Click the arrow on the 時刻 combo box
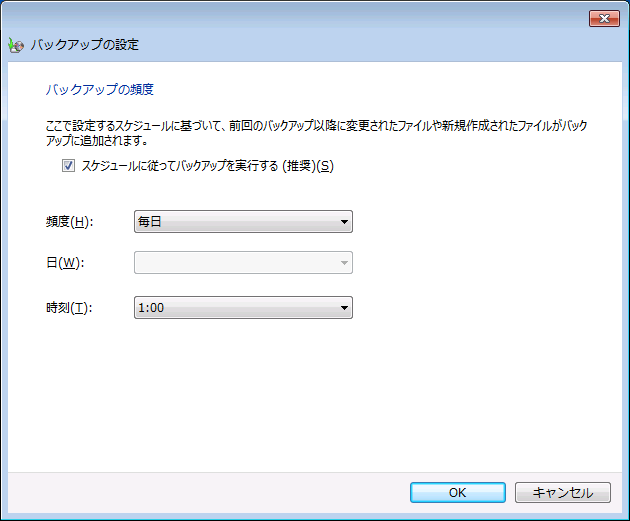Viewport: 630px width, 521px height. coord(343,308)
